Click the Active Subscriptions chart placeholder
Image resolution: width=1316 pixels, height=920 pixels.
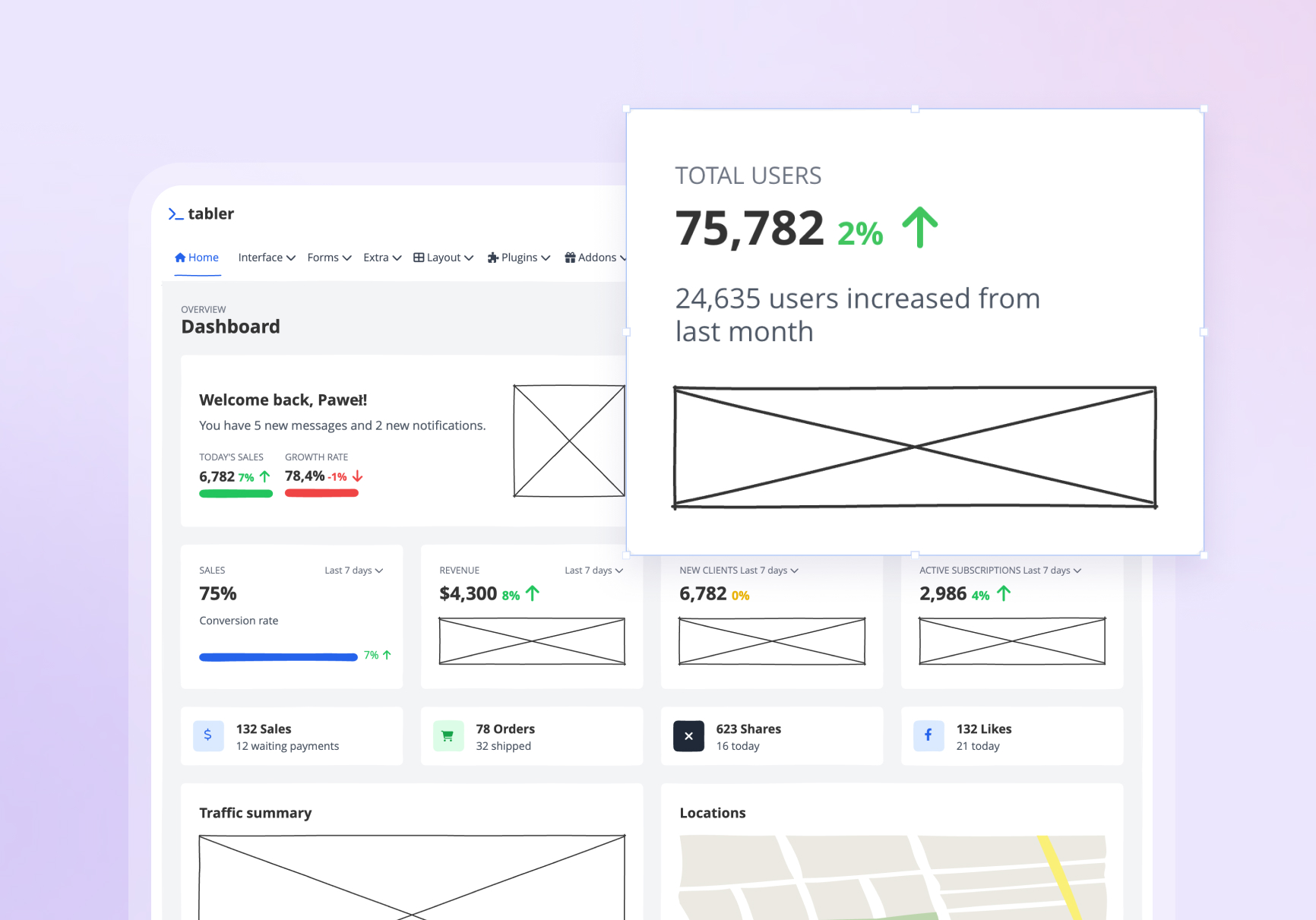[x=1012, y=641]
